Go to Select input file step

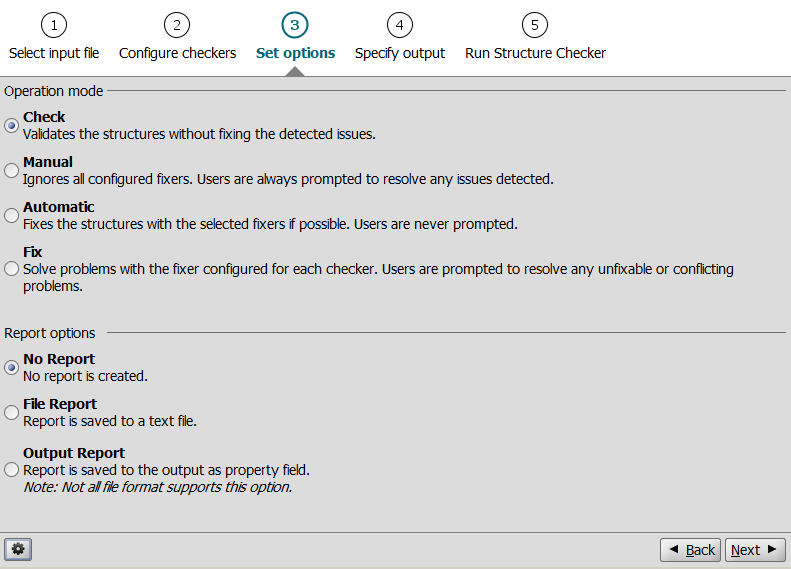(54, 53)
